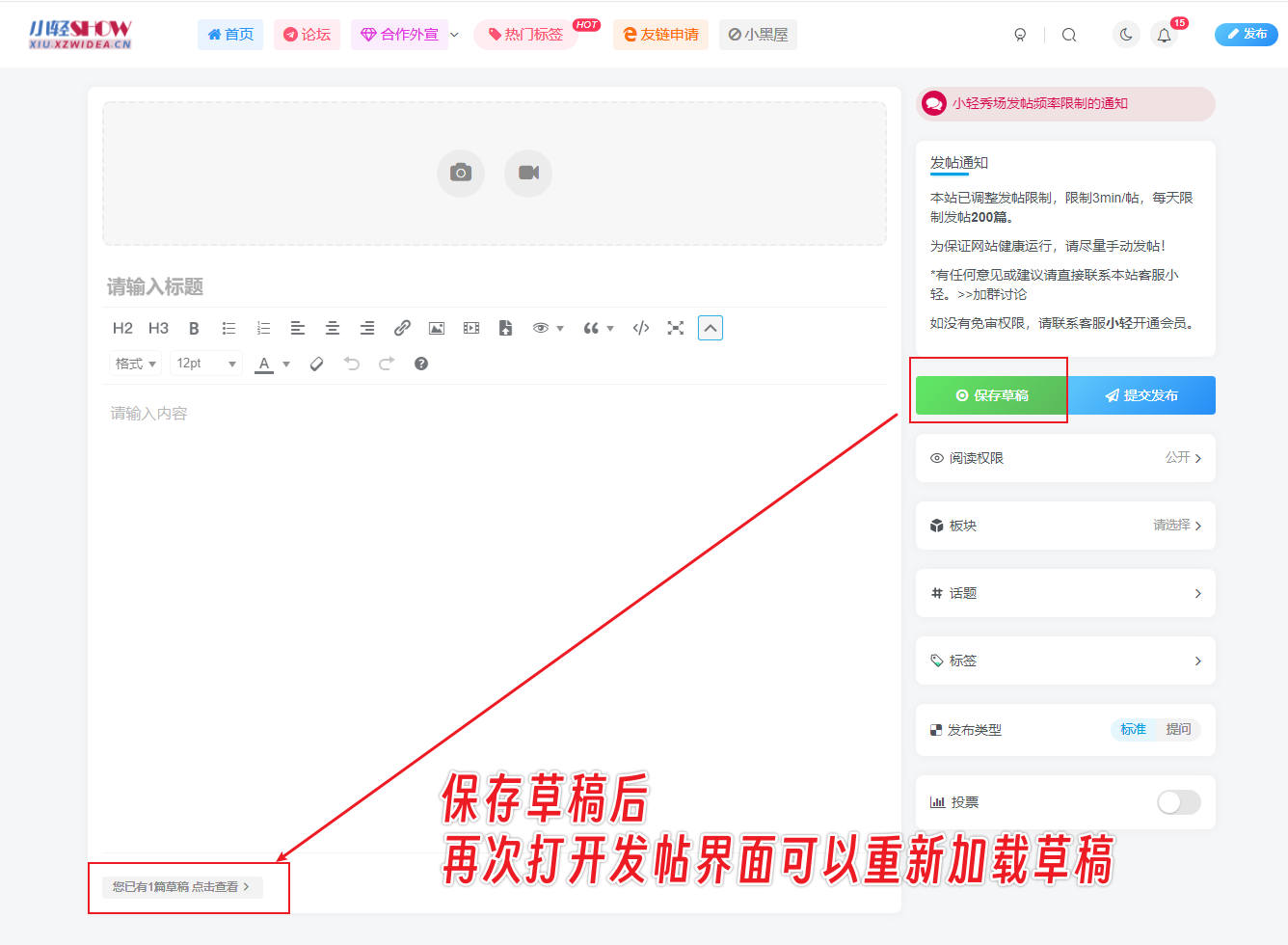Image resolution: width=1288 pixels, height=945 pixels.
Task: Toggle fullscreen editing with the expand icon
Action: 675,328
